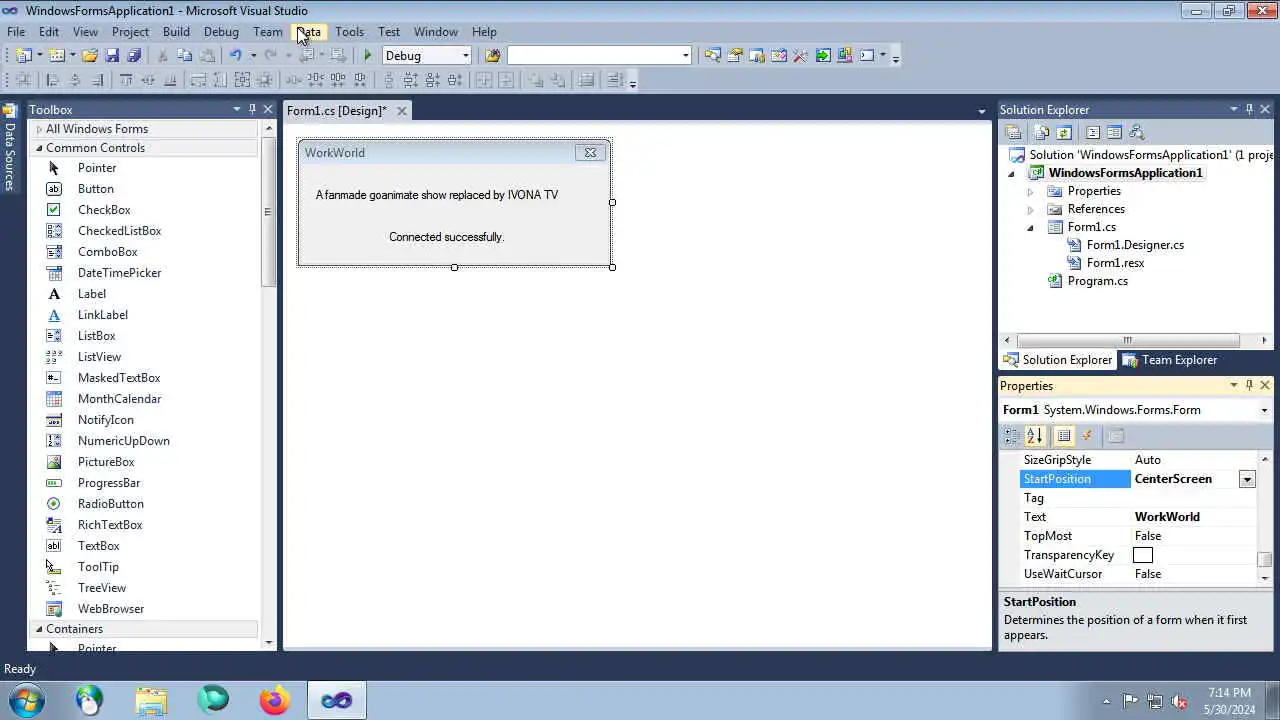1280x720 pixels.
Task: Collapse the Containers toolbox group
Action: (x=40, y=629)
